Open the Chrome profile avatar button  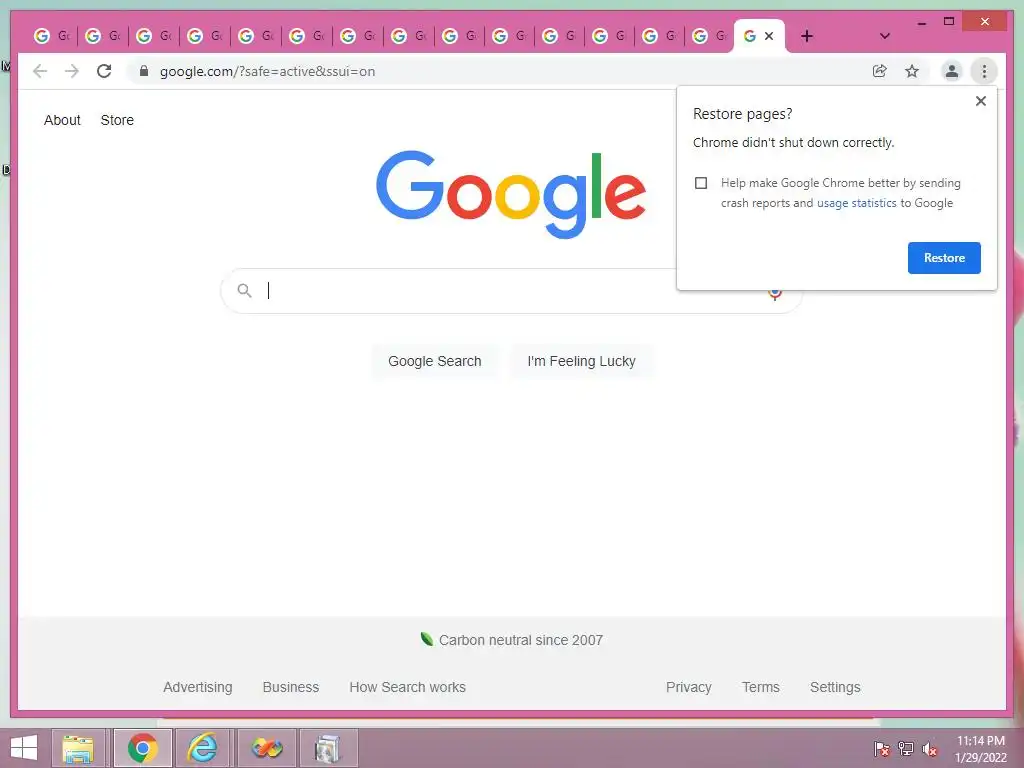(952, 71)
